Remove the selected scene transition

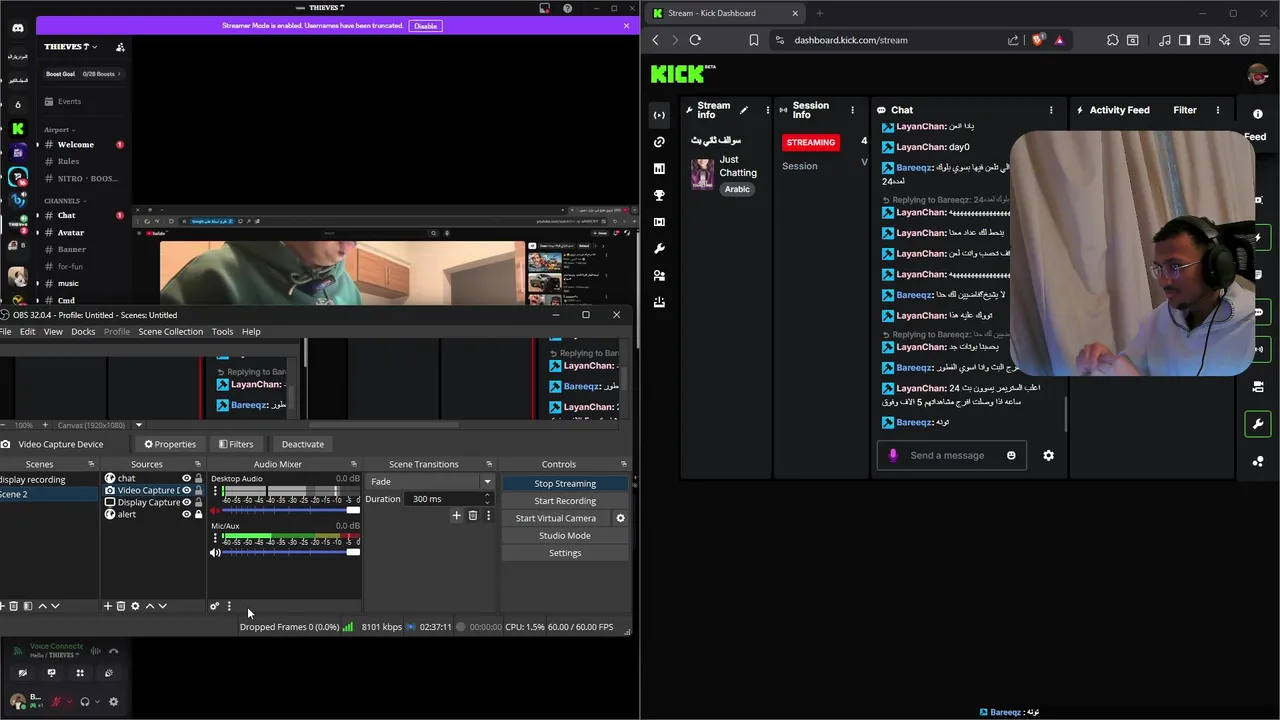(x=473, y=516)
